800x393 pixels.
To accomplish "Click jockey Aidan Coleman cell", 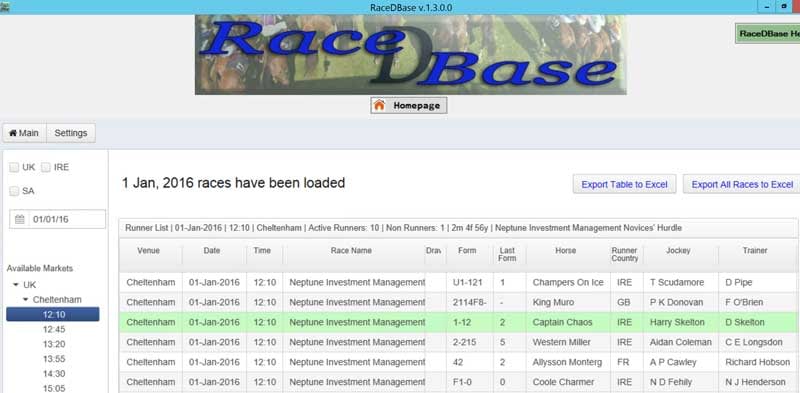I will pos(681,342).
